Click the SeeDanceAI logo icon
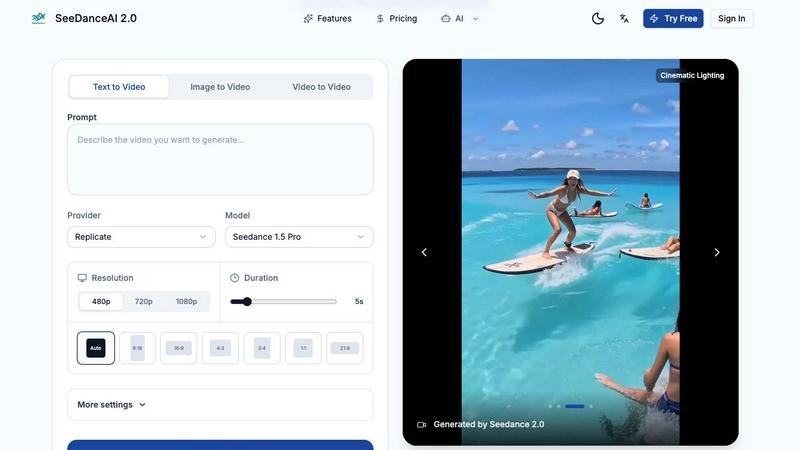Image resolution: width=800 pixels, height=450 pixels. pyautogui.click(x=39, y=18)
